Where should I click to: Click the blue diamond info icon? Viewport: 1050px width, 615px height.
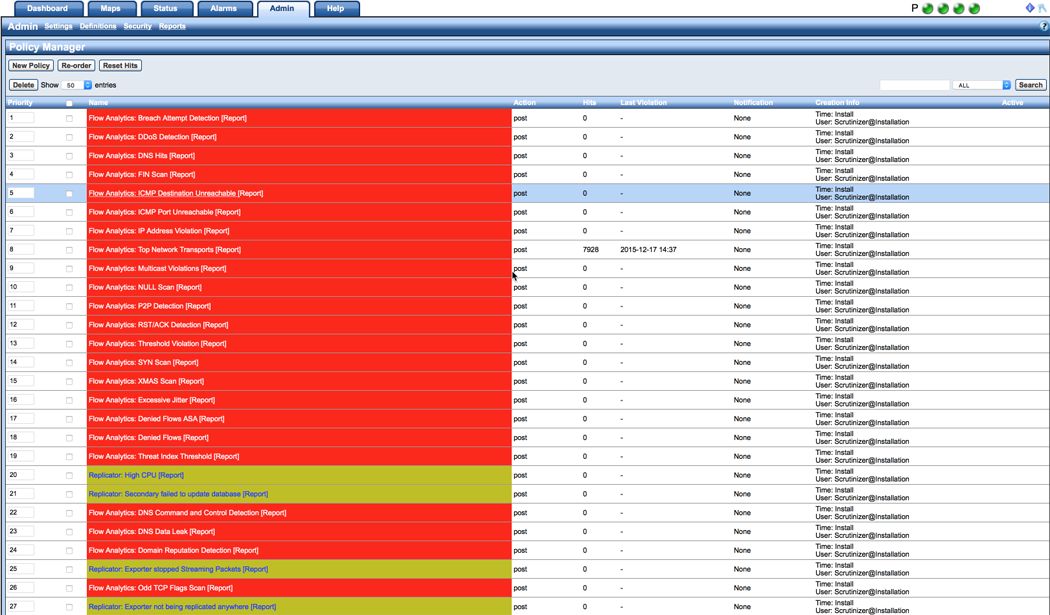pyautogui.click(x=1029, y=8)
